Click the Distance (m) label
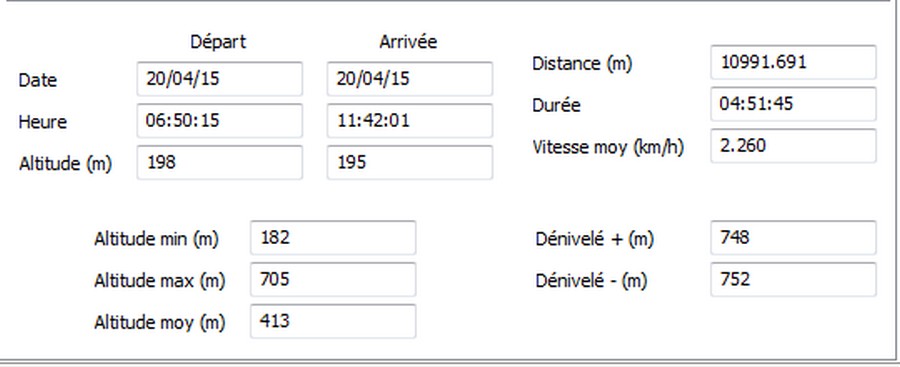Image resolution: width=900 pixels, height=367 pixels. [x=582, y=64]
